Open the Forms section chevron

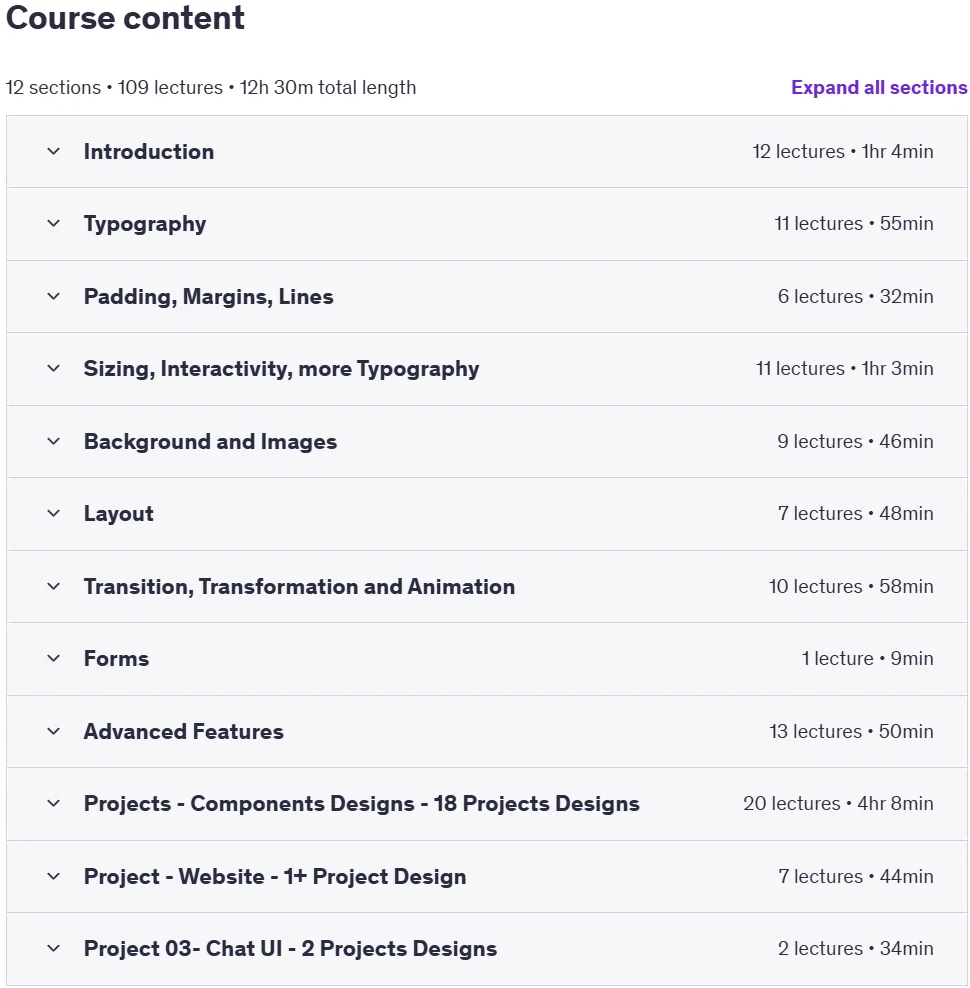54,658
